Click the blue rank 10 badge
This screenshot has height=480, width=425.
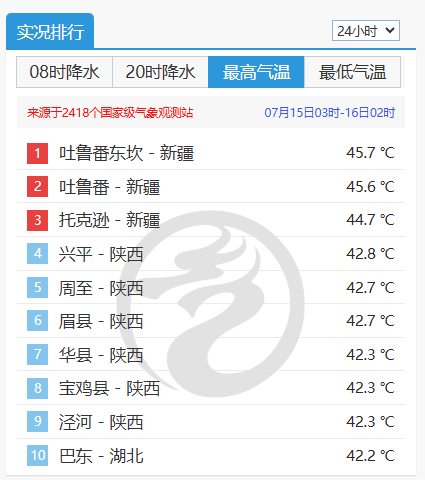pyautogui.click(x=37, y=455)
